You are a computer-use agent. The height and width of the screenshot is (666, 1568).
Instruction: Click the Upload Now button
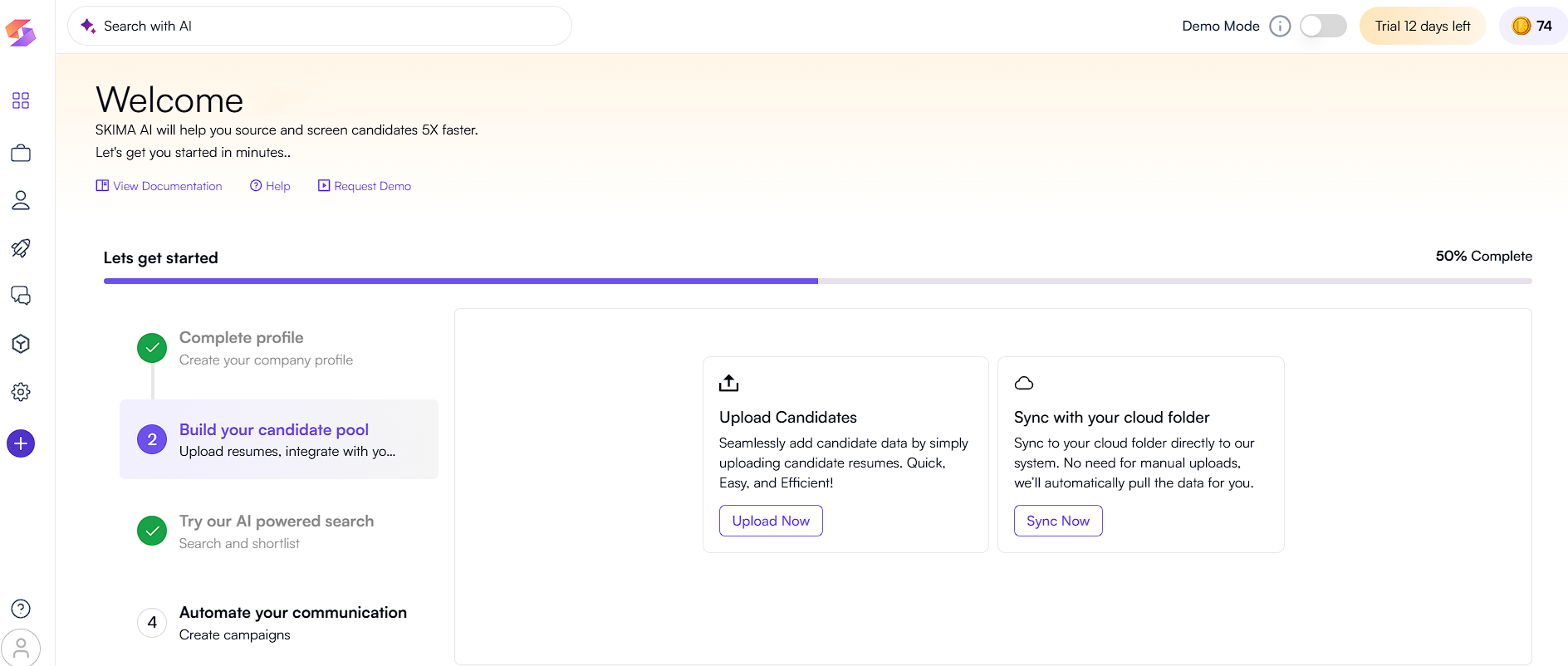click(x=771, y=521)
